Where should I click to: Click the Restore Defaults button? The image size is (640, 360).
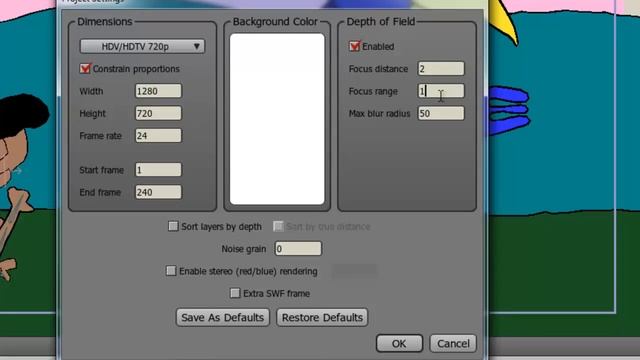322,318
